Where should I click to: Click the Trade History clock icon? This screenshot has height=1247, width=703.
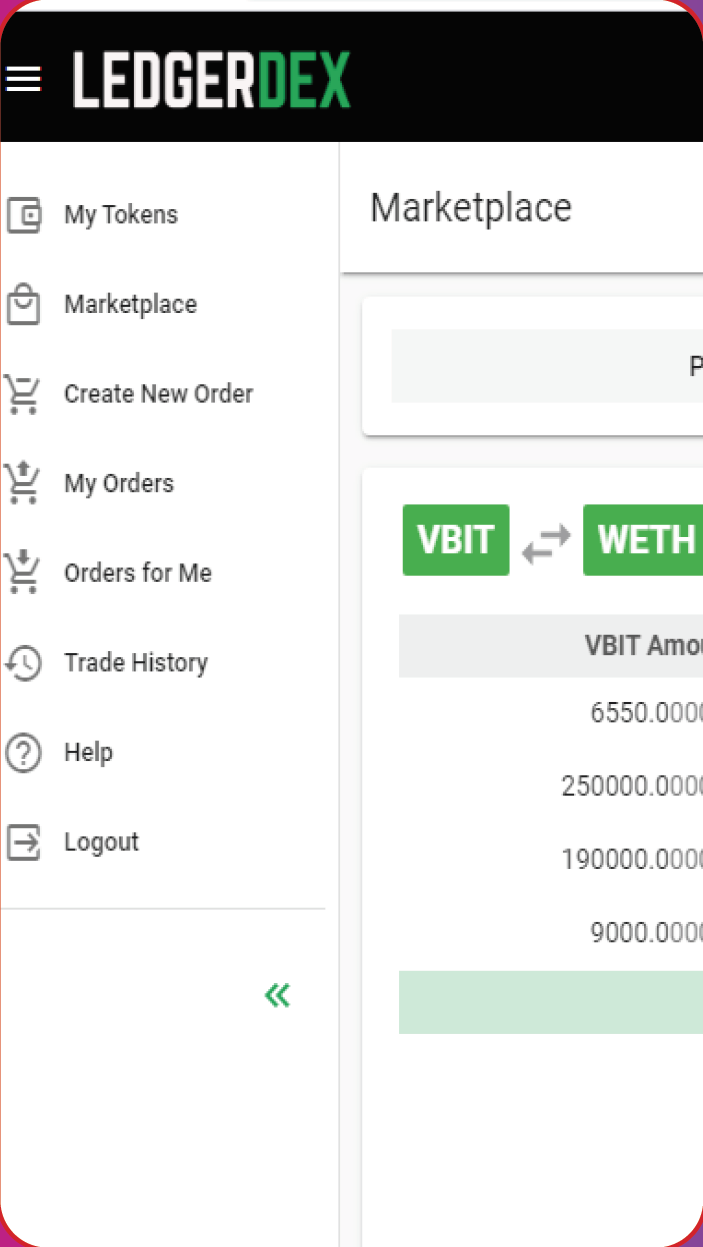tap(24, 663)
